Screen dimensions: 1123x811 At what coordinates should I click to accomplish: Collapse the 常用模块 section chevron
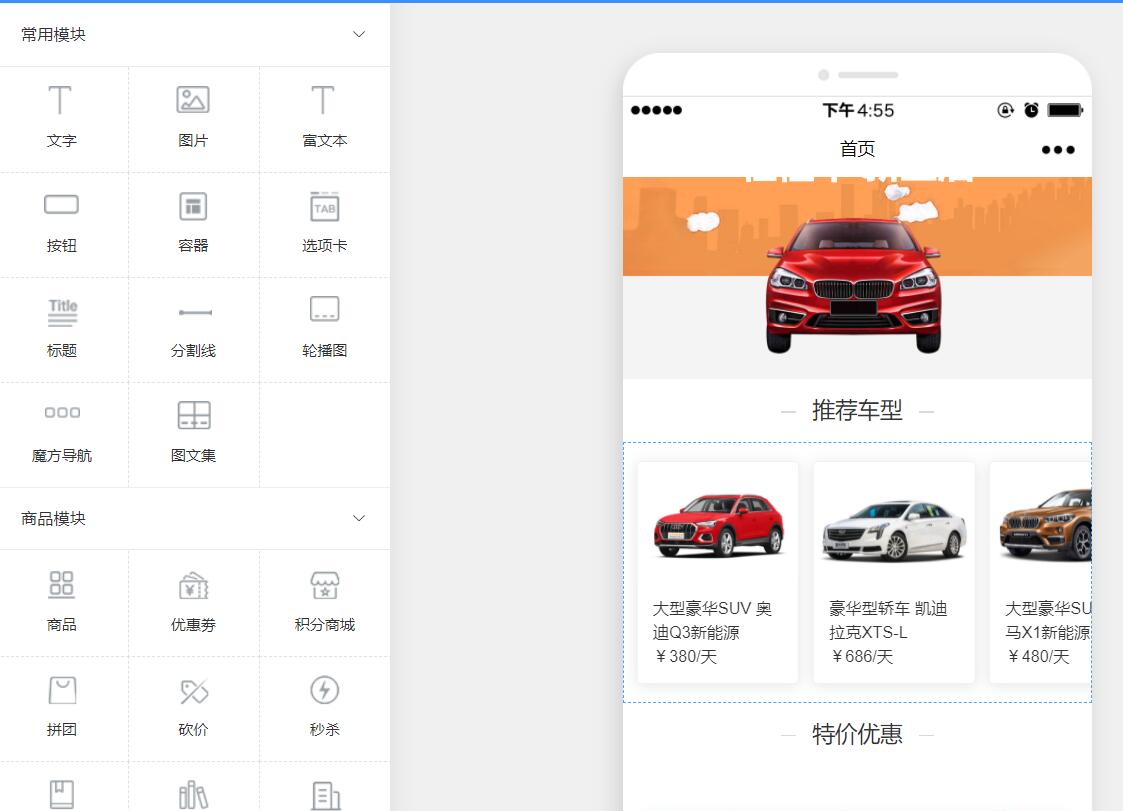(359, 34)
